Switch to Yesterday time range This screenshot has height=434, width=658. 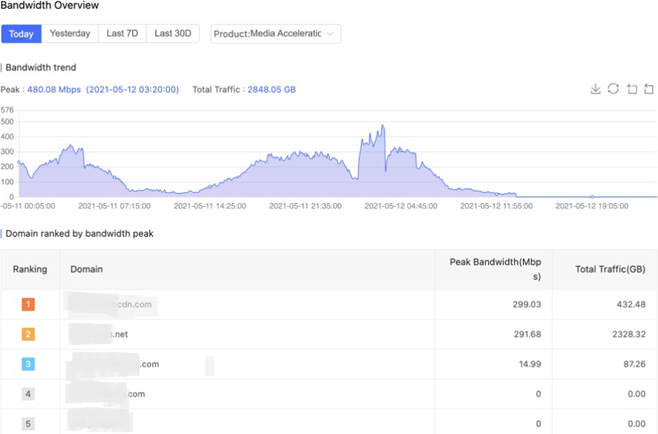[70, 34]
